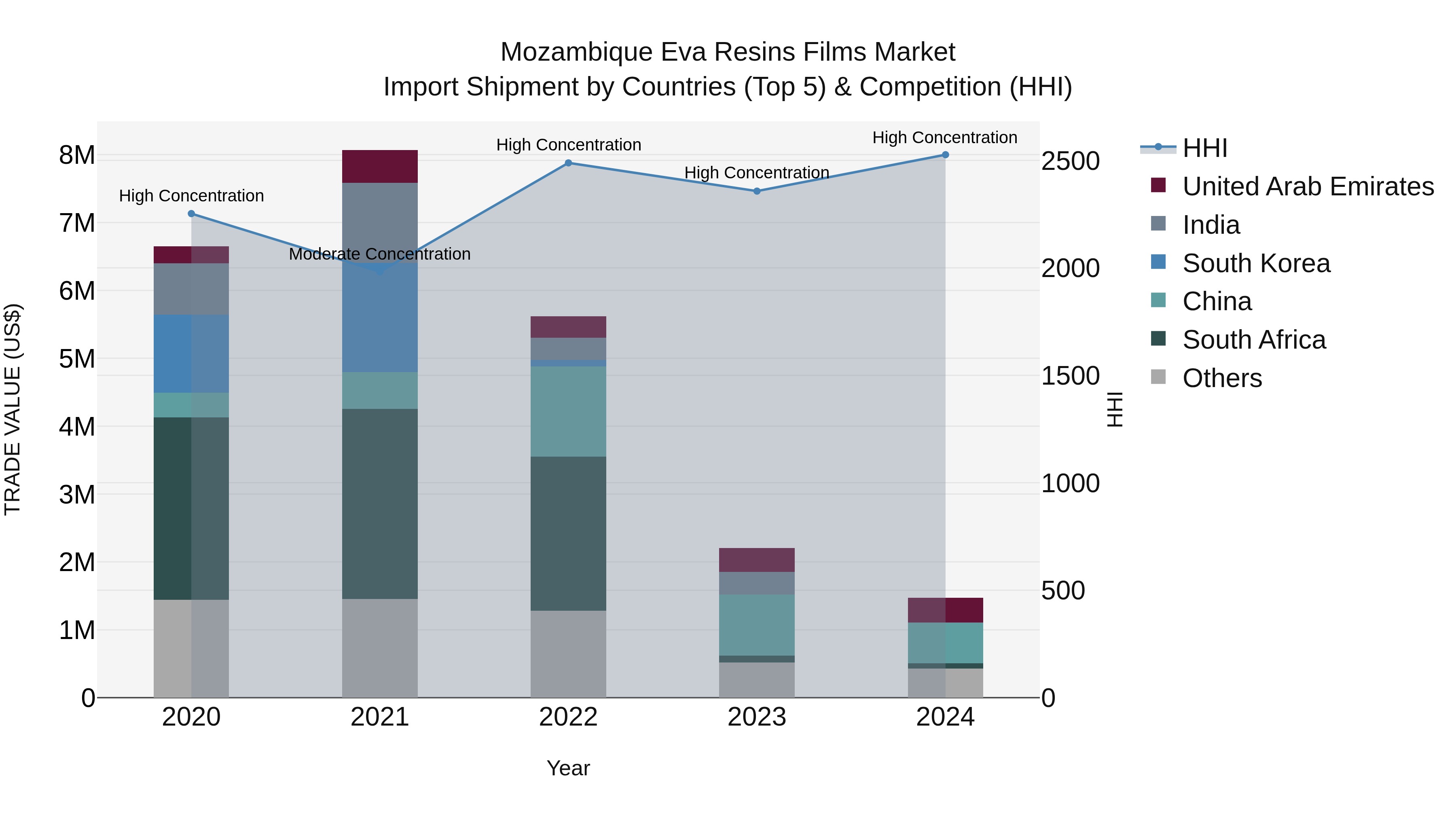Click the 2021 South Africa bar segment
The image size is (1456, 819).
pyautogui.click(x=380, y=504)
